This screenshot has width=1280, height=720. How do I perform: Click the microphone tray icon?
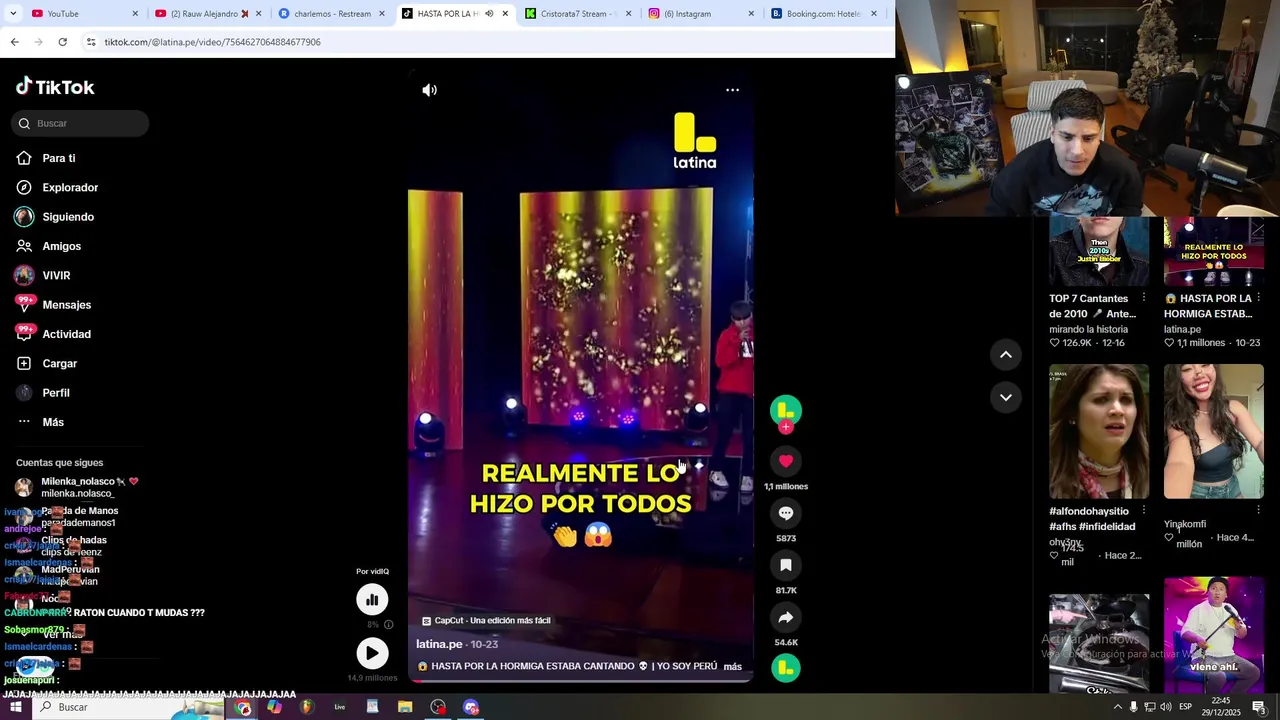click(1133, 707)
